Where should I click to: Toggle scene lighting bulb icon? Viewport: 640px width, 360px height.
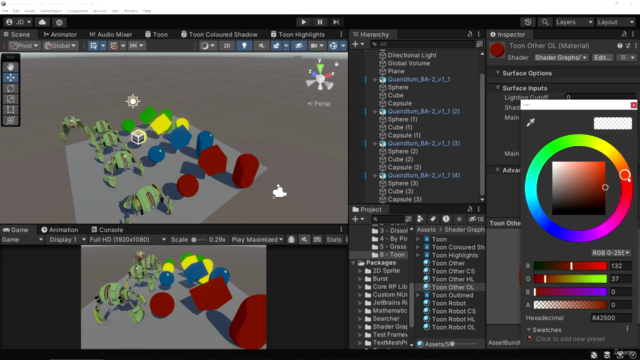click(x=244, y=46)
